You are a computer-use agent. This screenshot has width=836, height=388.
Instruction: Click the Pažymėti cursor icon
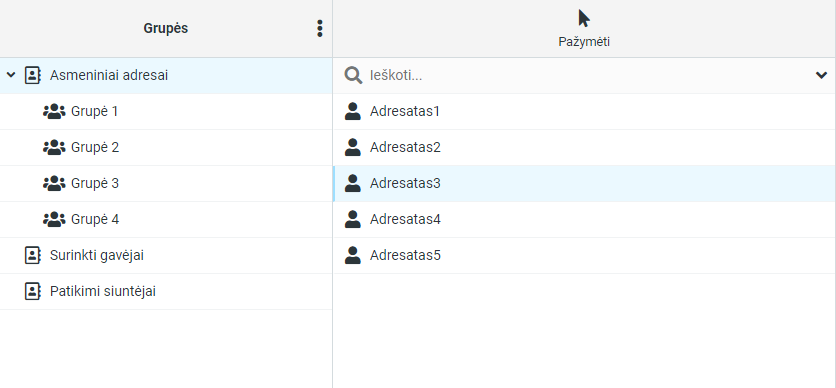584,18
